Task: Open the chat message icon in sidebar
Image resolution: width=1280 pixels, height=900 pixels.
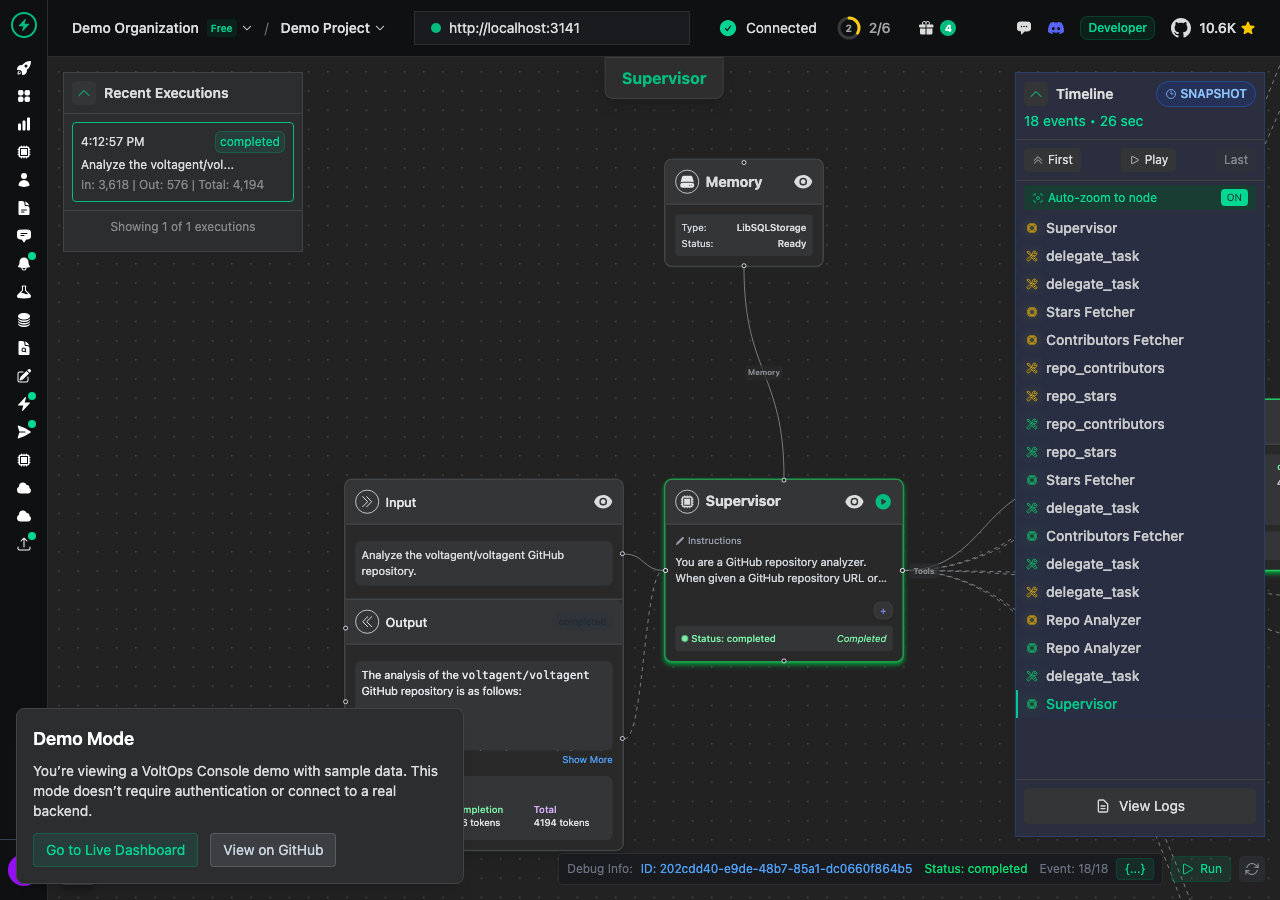Action: tap(24, 236)
